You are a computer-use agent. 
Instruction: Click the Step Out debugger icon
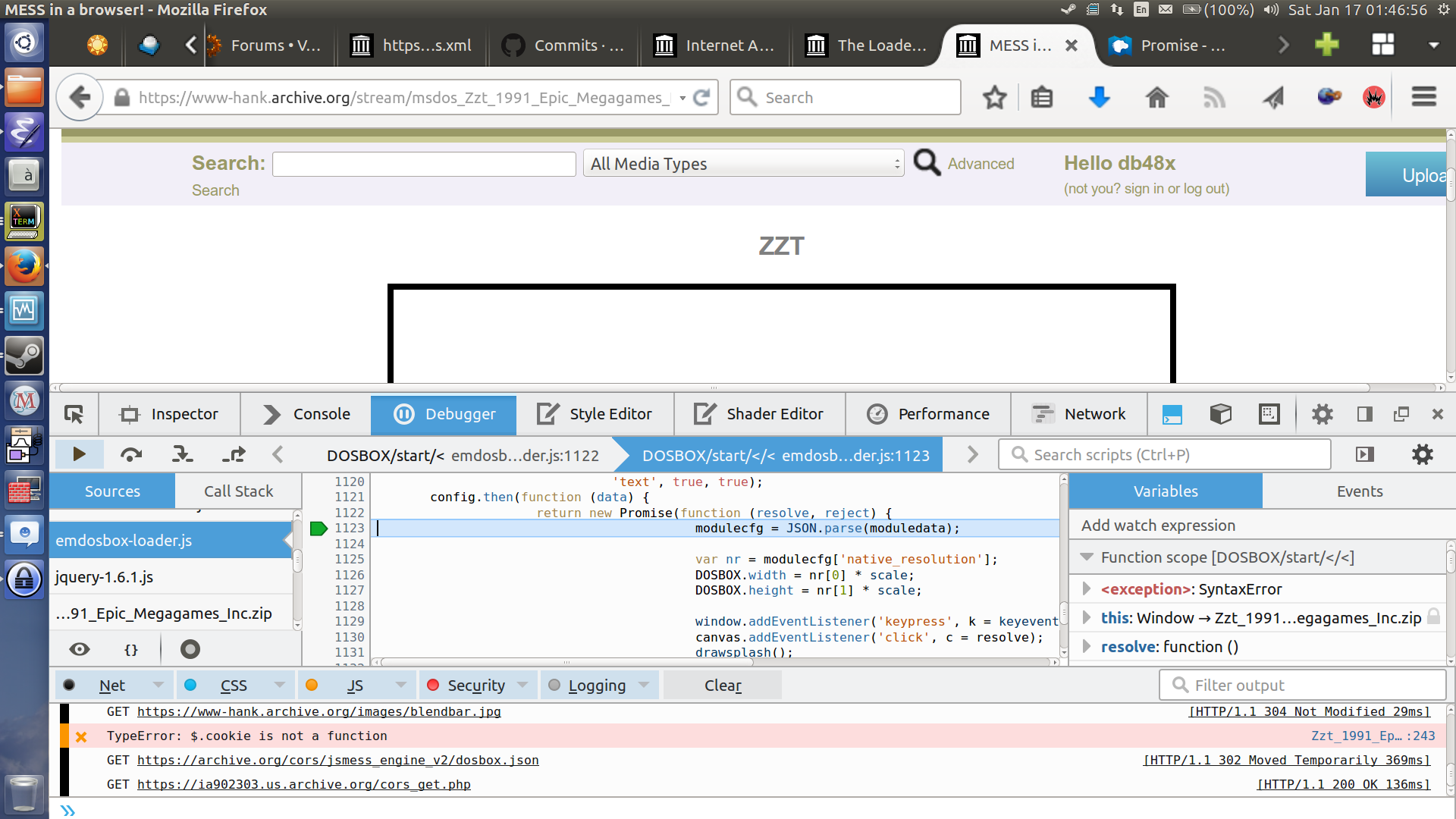pyautogui.click(x=234, y=454)
